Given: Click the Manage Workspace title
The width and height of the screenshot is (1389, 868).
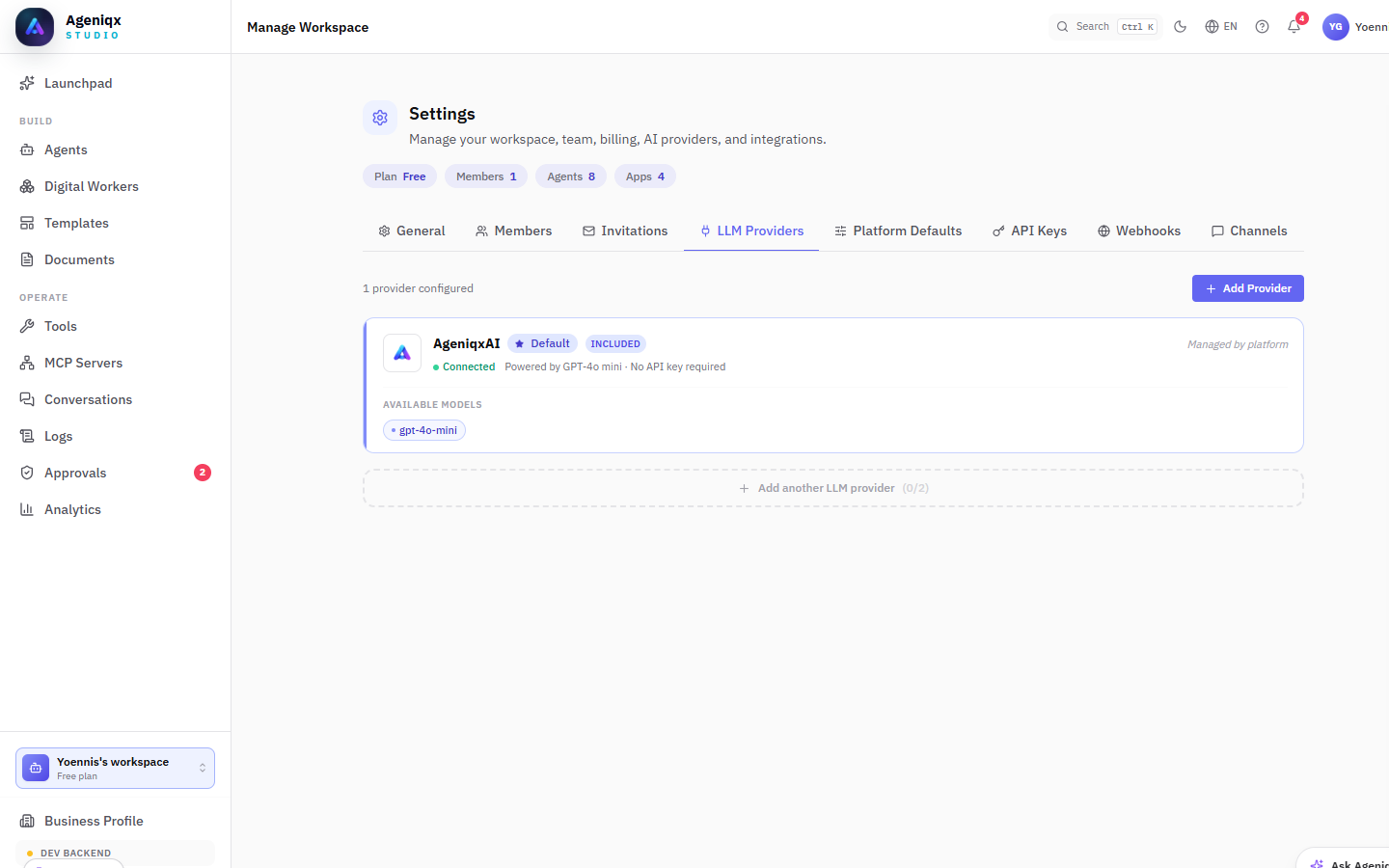Looking at the screenshot, I should (308, 27).
